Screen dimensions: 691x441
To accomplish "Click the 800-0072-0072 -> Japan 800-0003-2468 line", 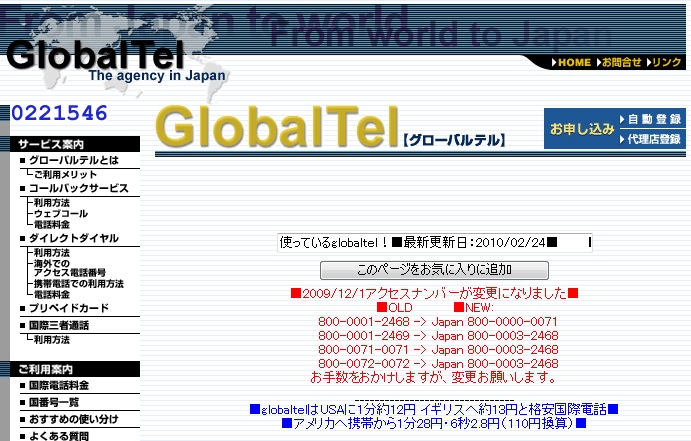I will point(438,364).
